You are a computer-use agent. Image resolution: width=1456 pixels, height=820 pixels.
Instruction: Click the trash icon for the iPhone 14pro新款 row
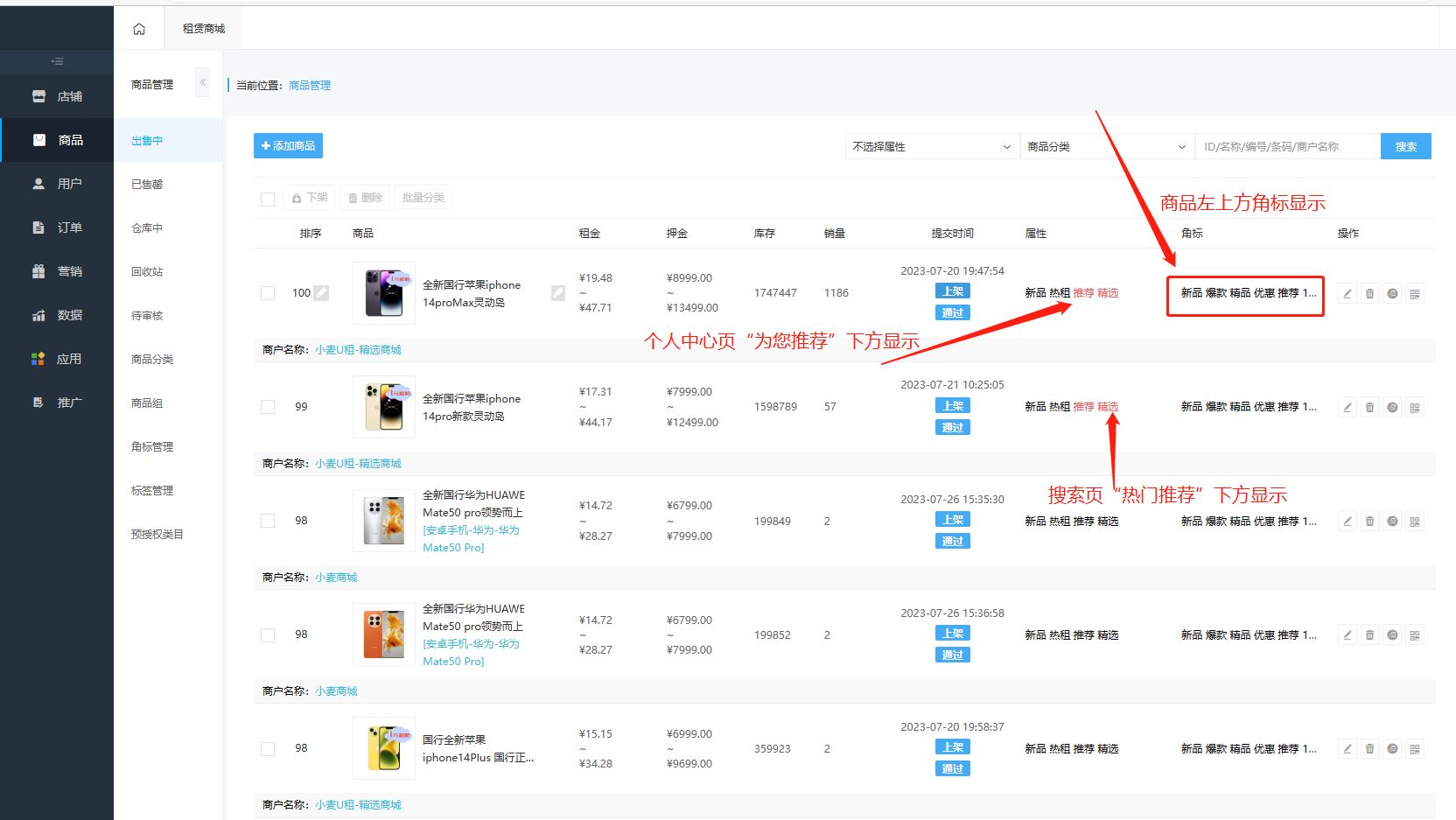coord(1369,408)
